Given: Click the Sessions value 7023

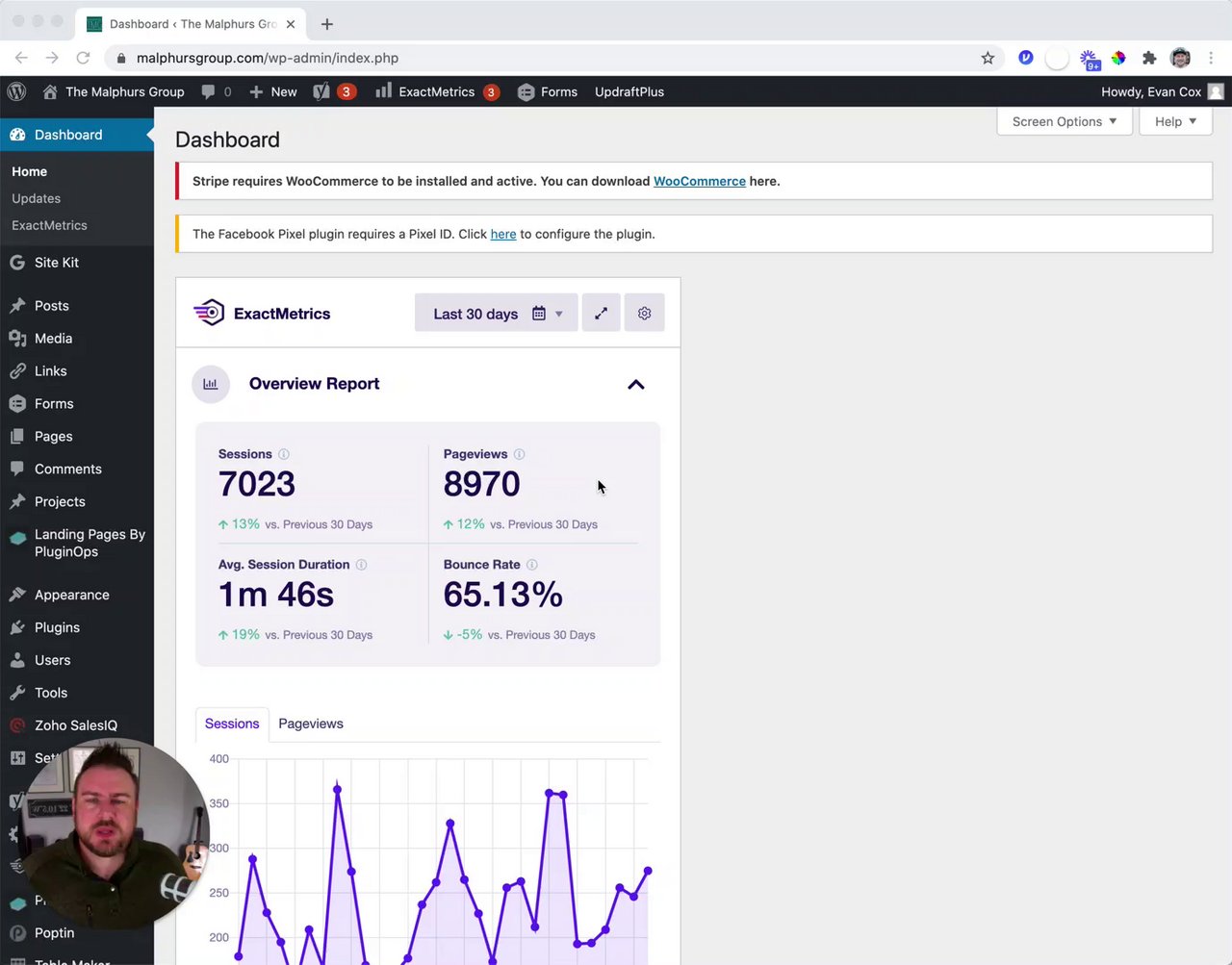Looking at the screenshot, I should (257, 484).
